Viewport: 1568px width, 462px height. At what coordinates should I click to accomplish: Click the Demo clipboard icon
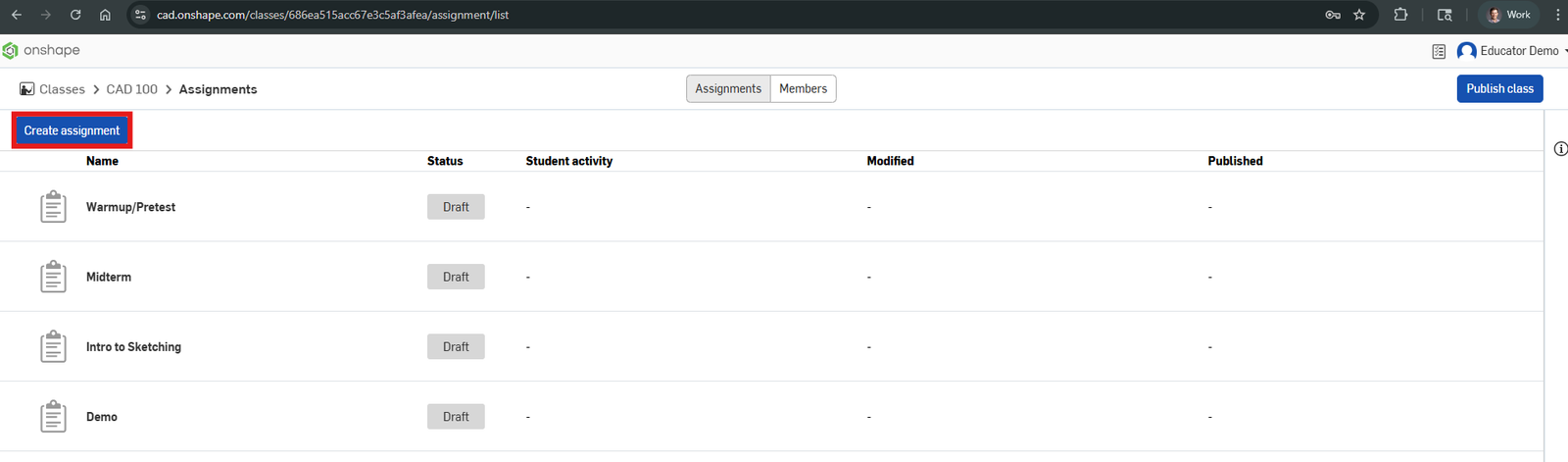[53, 417]
